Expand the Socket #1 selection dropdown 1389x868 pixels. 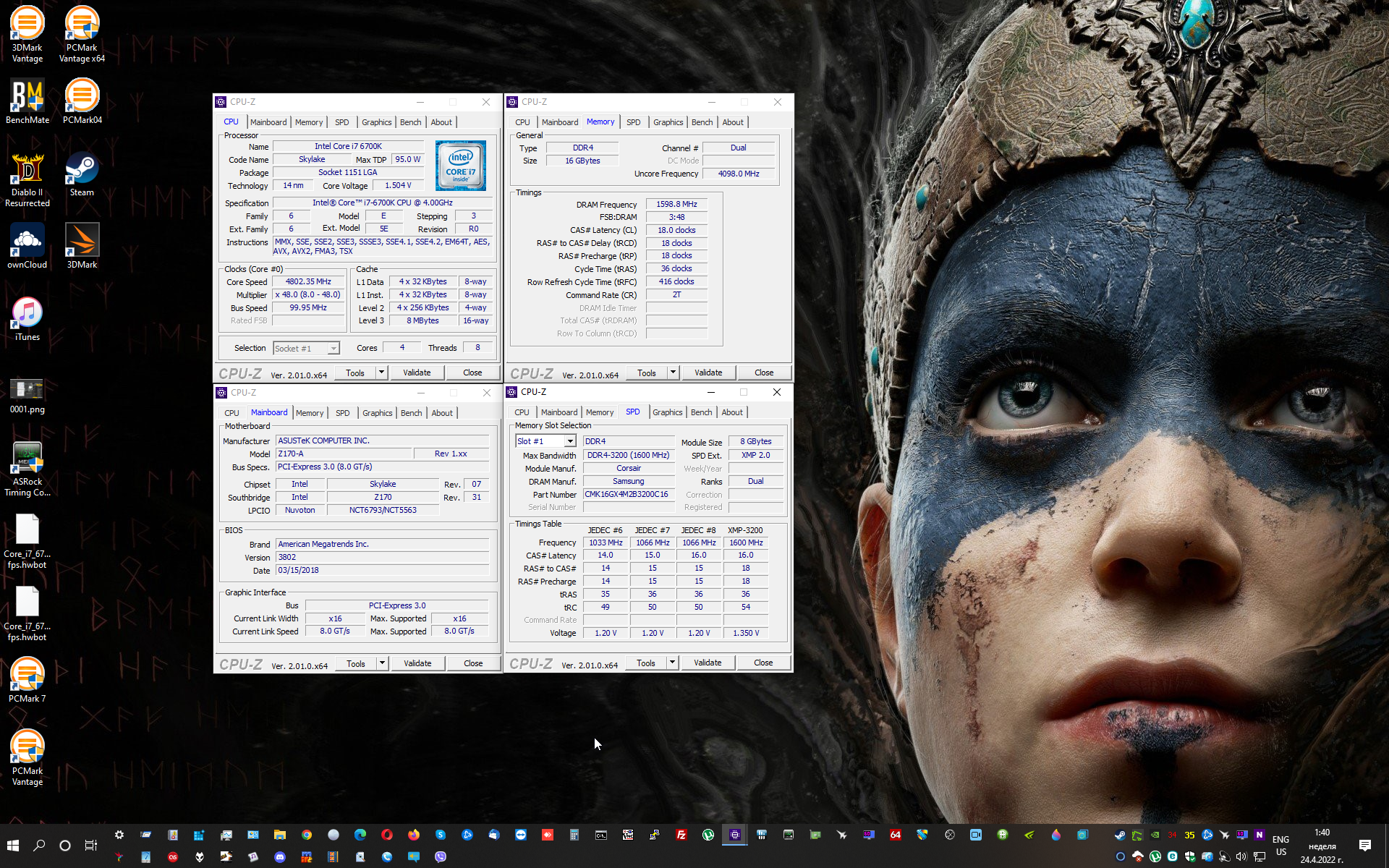click(333, 349)
